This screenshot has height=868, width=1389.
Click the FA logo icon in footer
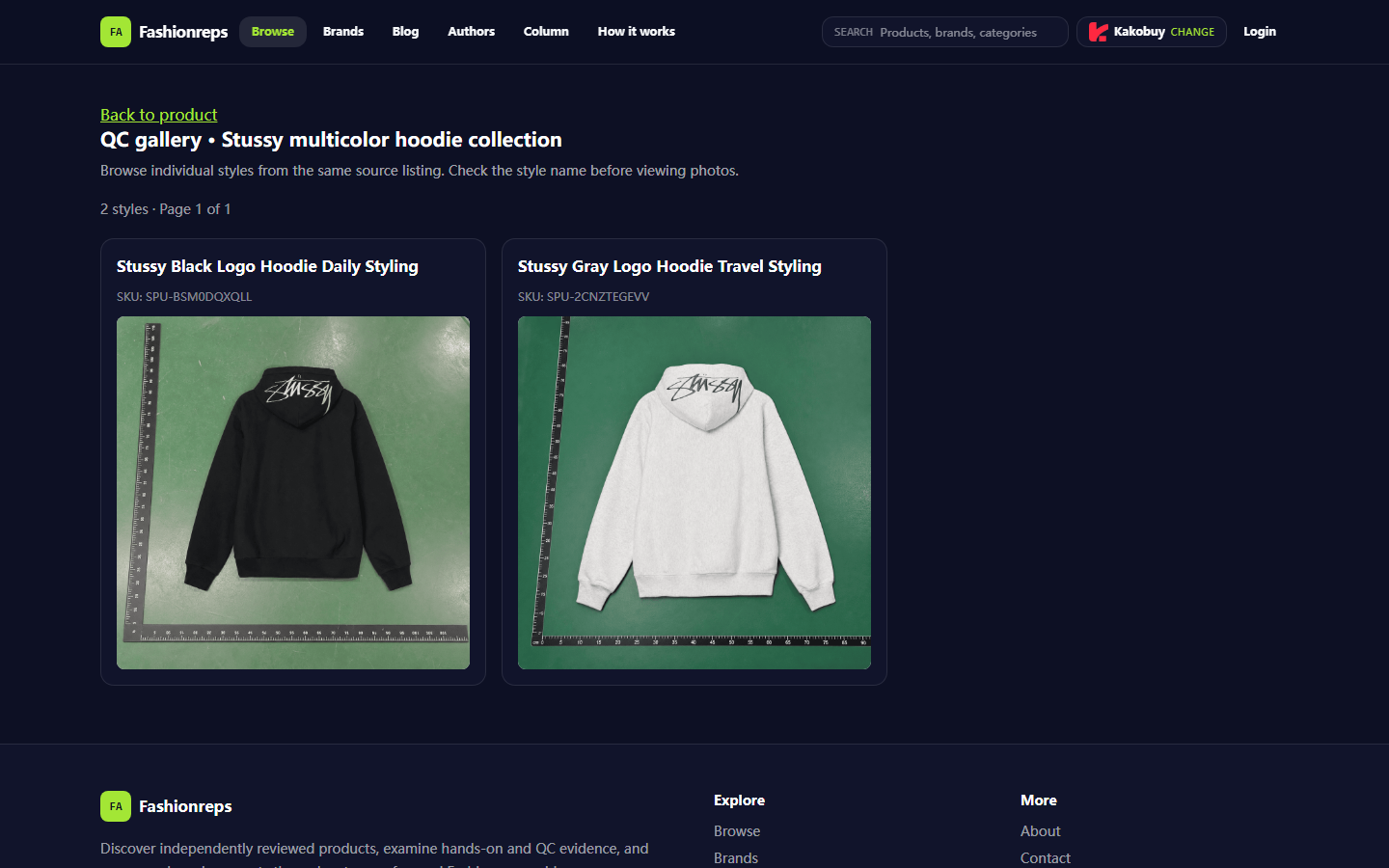(116, 806)
